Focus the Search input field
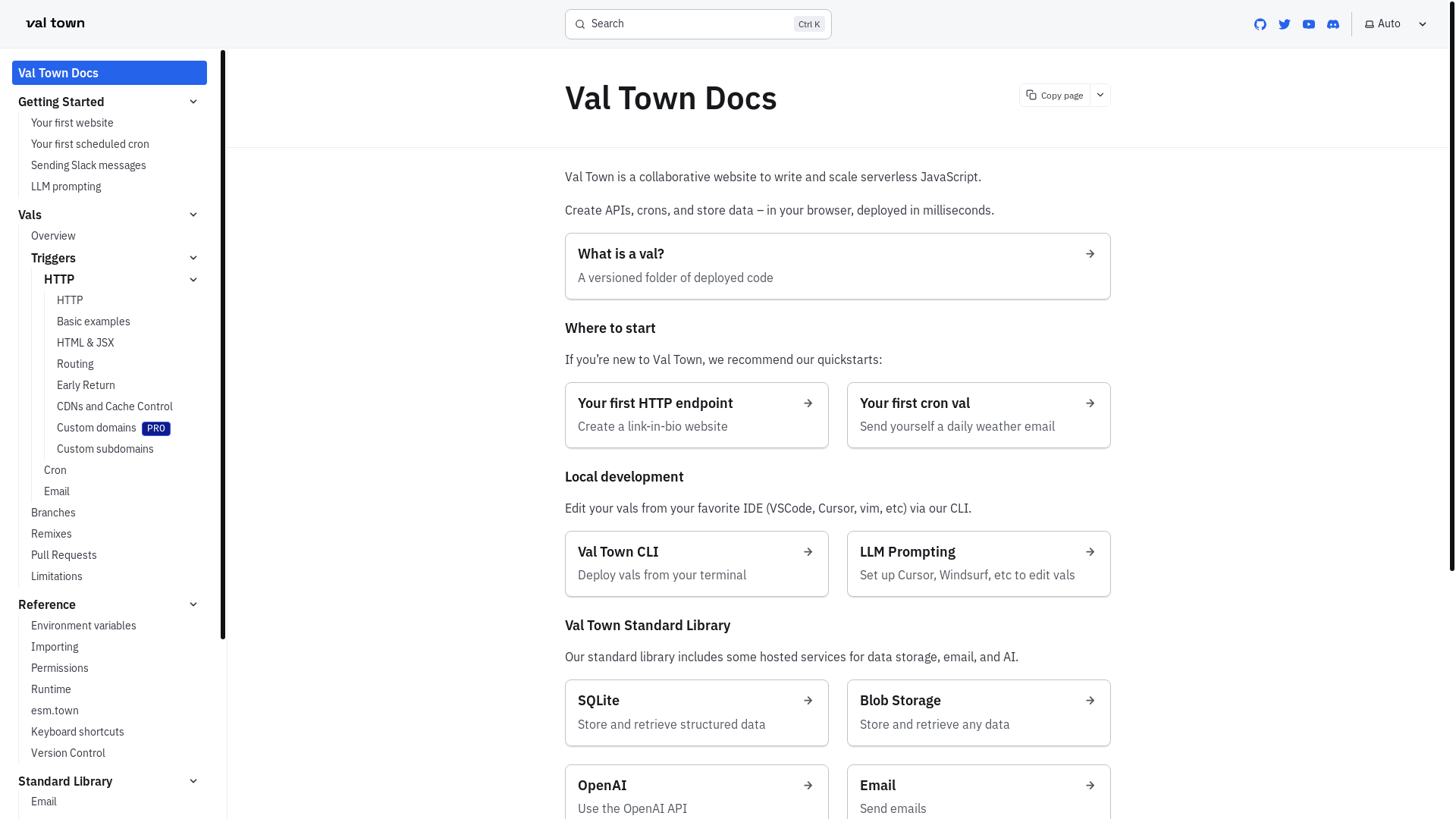This screenshot has width=1456, height=819. pyautogui.click(x=698, y=24)
